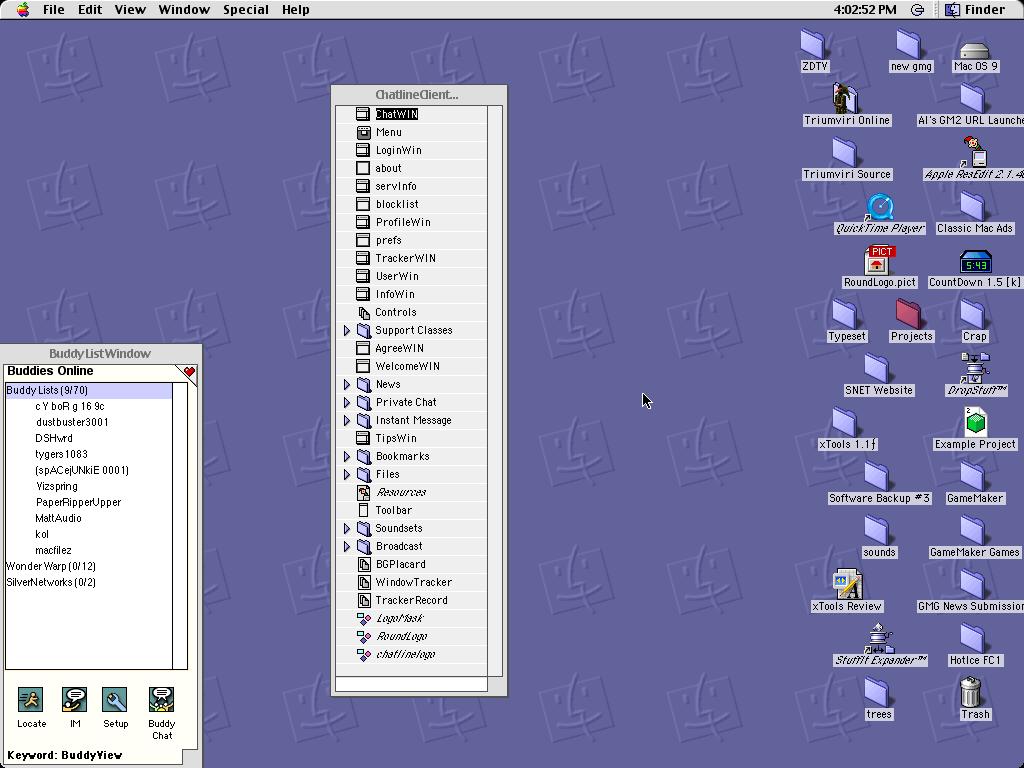Screen dimensions: 1024x768
Task: Open the Buddy Chat icon
Action: [x=161, y=699]
